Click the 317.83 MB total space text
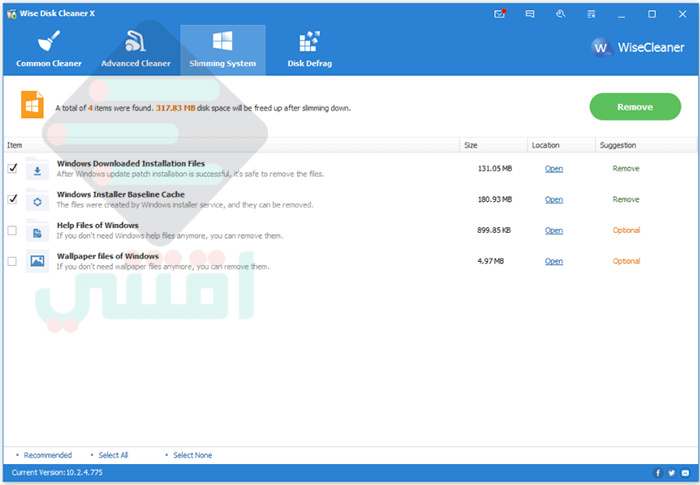 pyautogui.click(x=175, y=108)
